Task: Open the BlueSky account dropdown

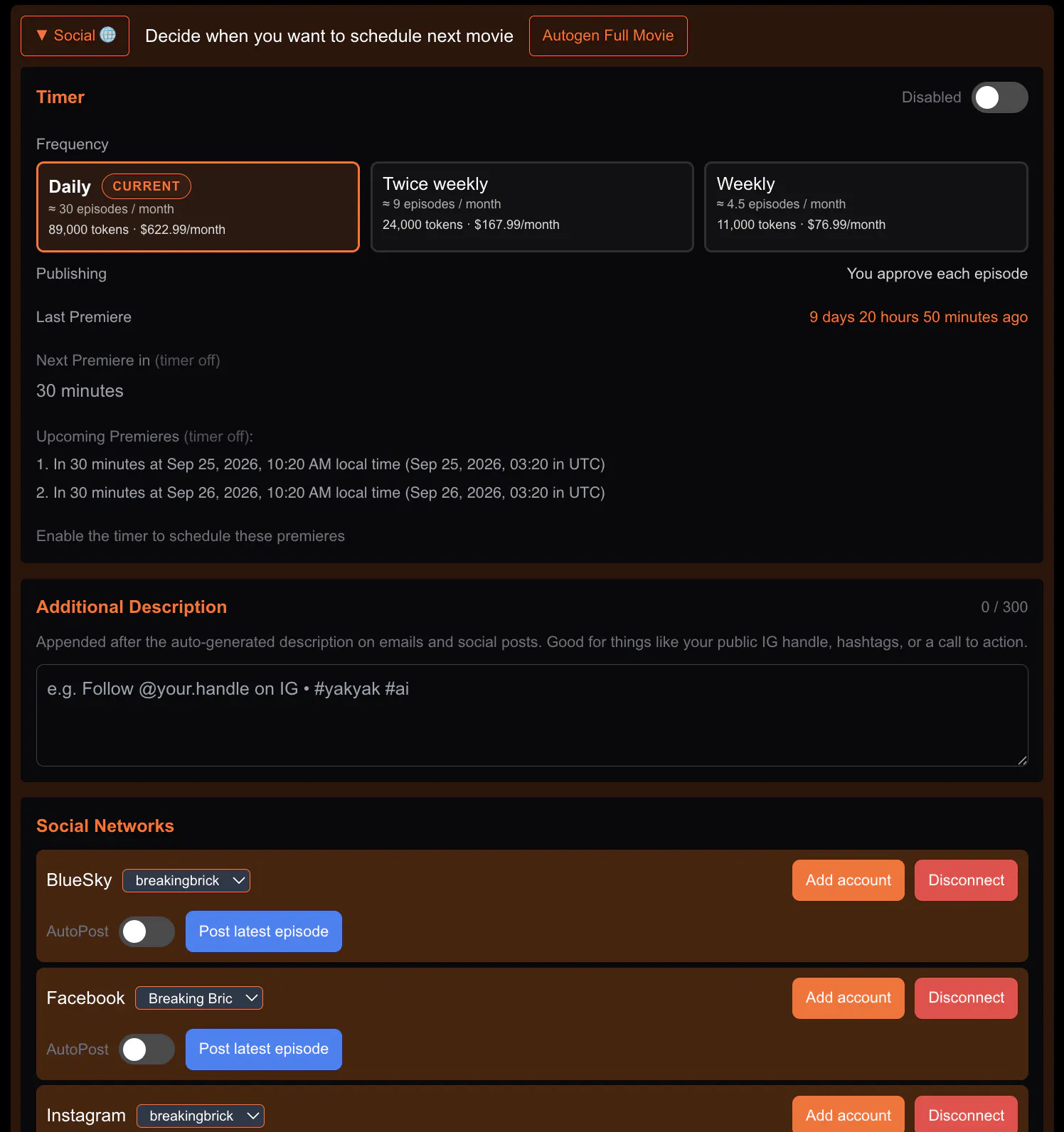Action: coord(186,880)
